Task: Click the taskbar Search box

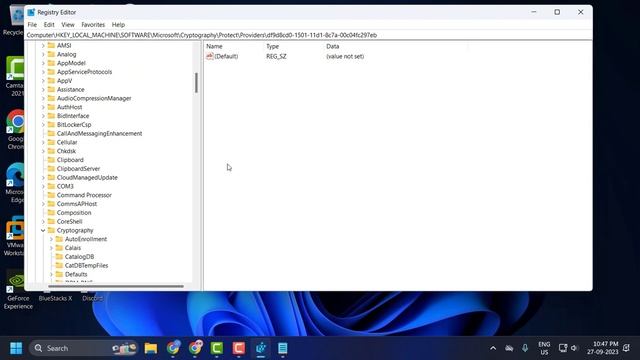Action: (x=83, y=348)
